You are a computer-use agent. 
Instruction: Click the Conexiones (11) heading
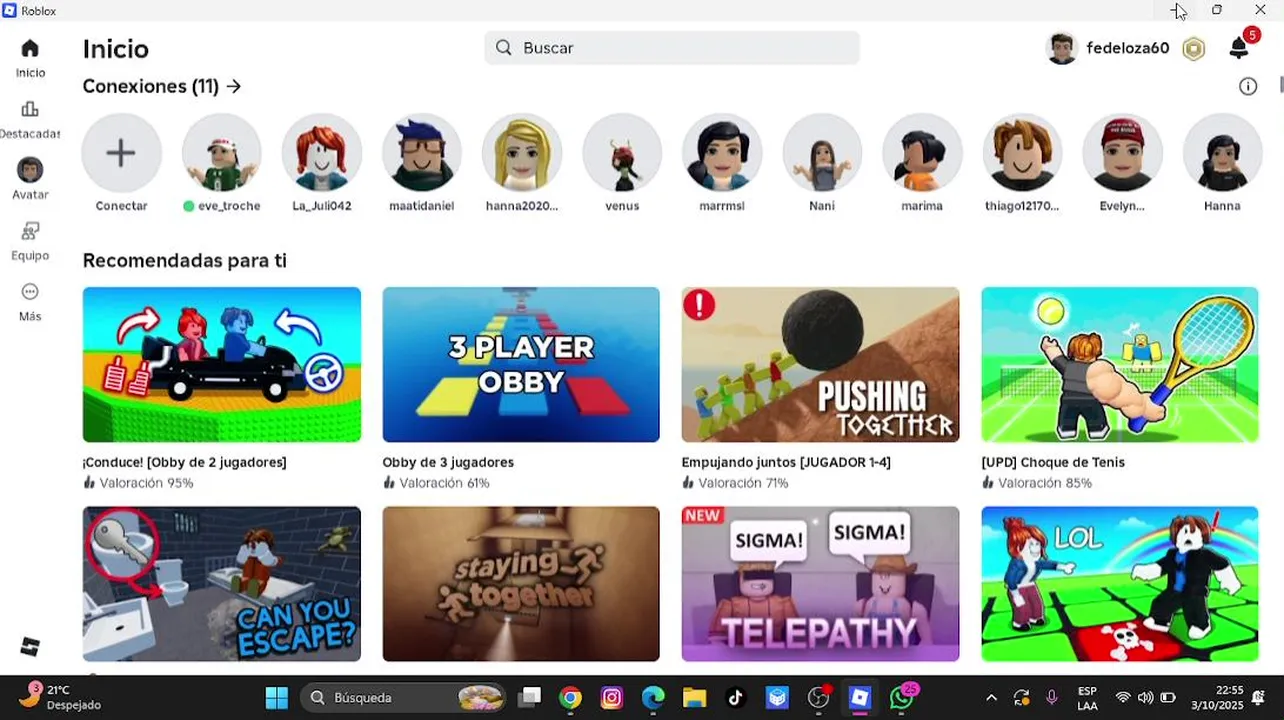(x=151, y=86)
